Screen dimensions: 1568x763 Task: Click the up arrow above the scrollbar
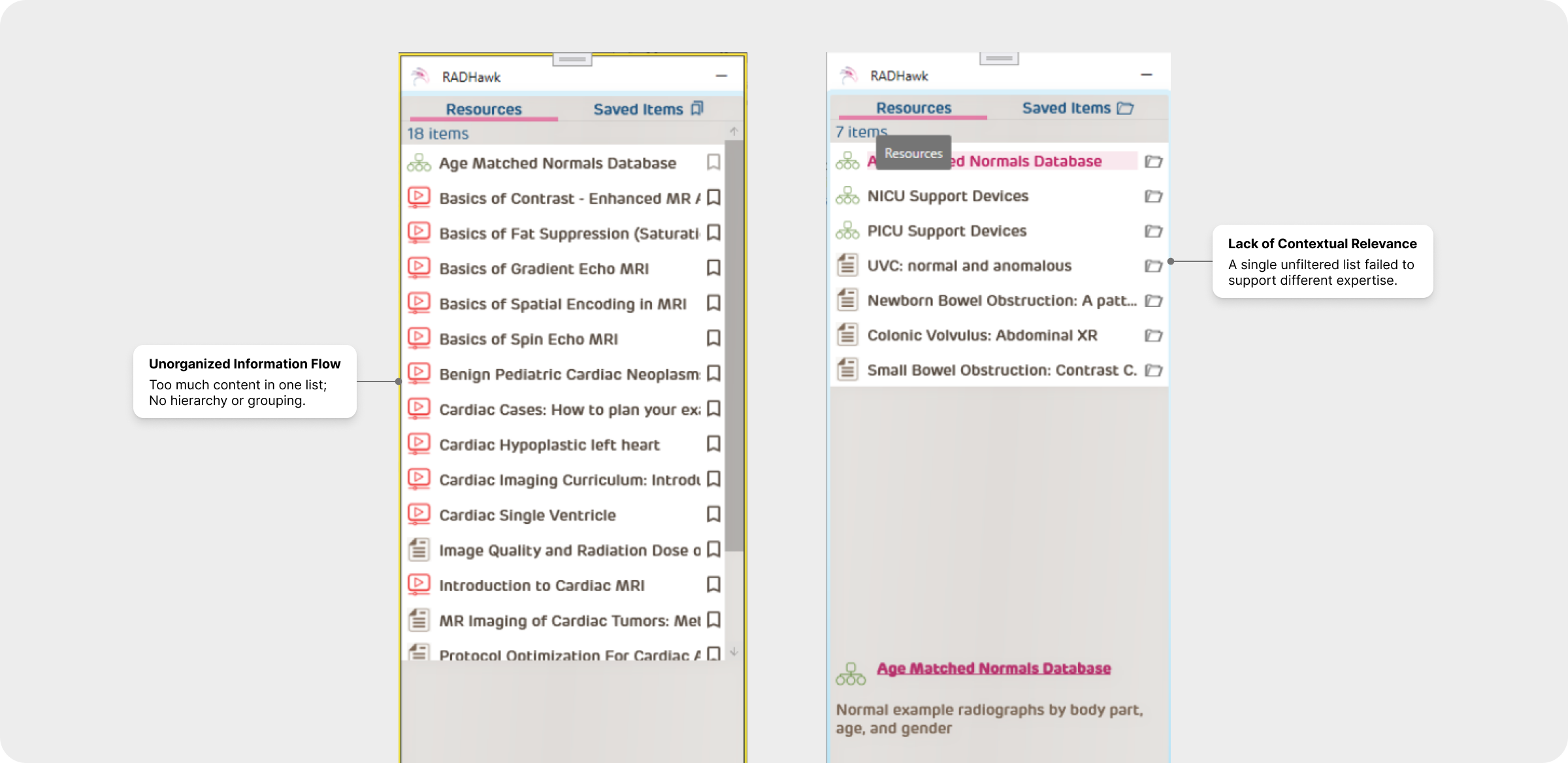734,131
